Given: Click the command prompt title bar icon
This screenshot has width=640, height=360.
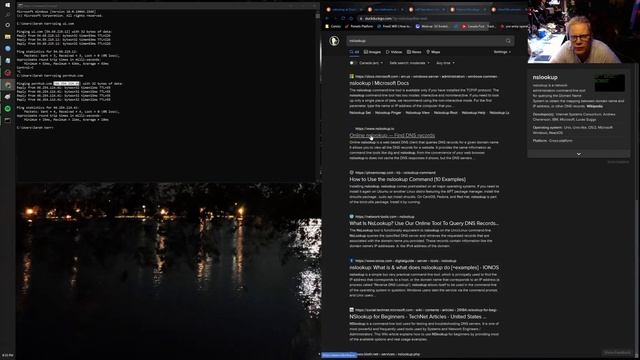Looking at the screenshot, I should tap(20, 6).
